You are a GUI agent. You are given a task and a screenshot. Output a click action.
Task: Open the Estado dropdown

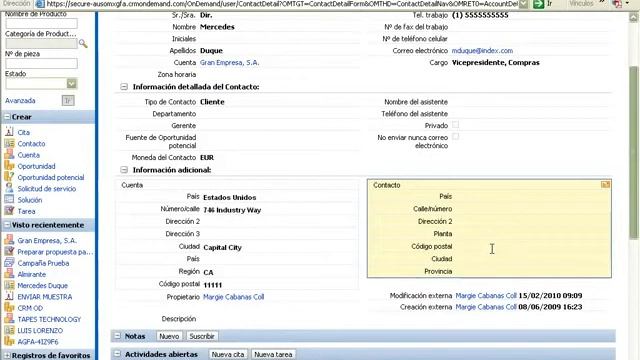click(x=71, y=84)
